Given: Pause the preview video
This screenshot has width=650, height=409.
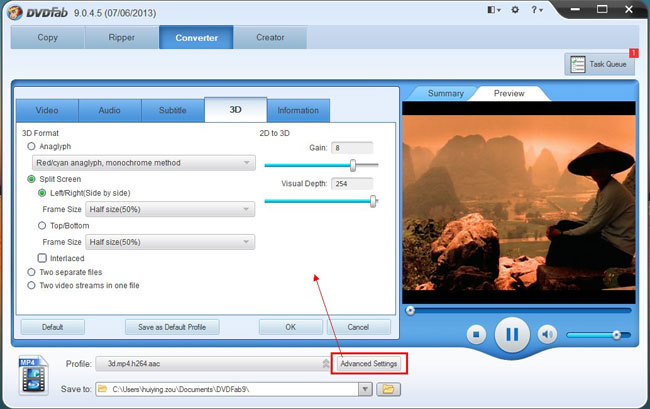Looking at the screenshot, I should tap(512, 334).
